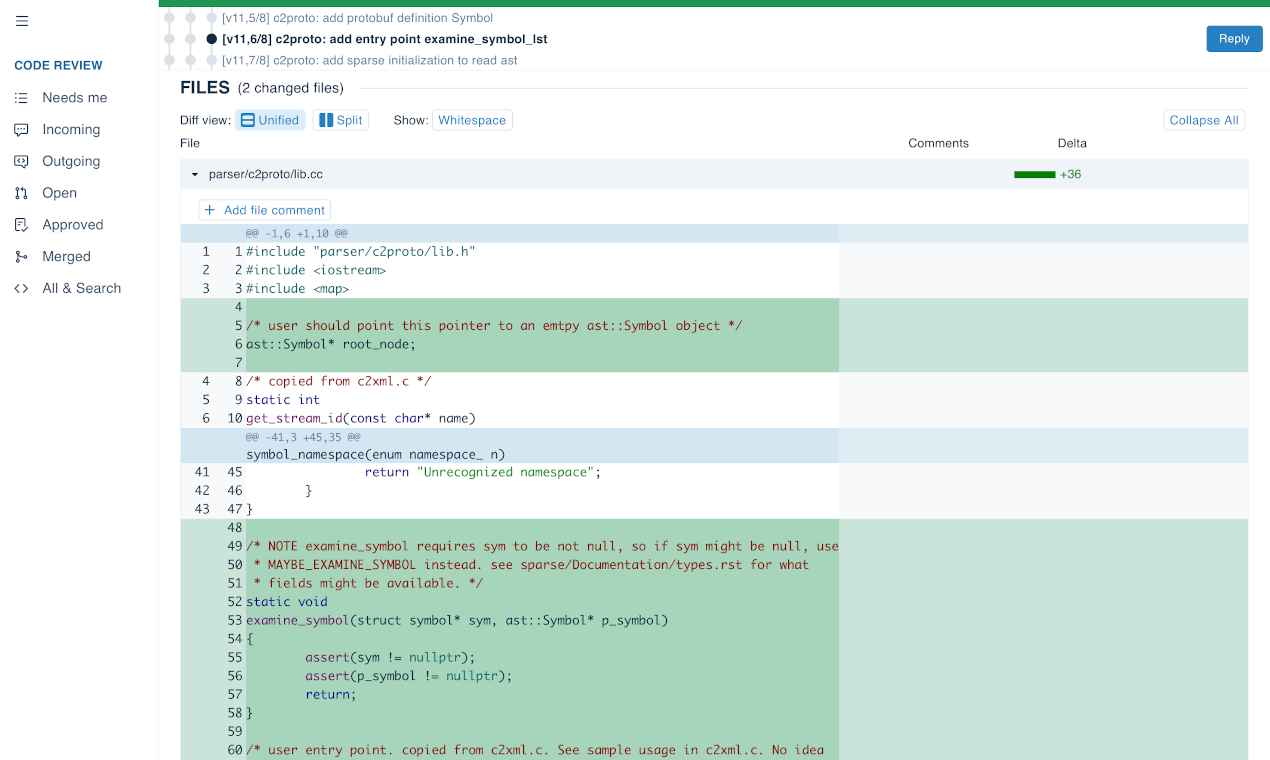Open Merged reviews
The height and width of the screenshot is (760, 1270).
(x=67, y=257)
